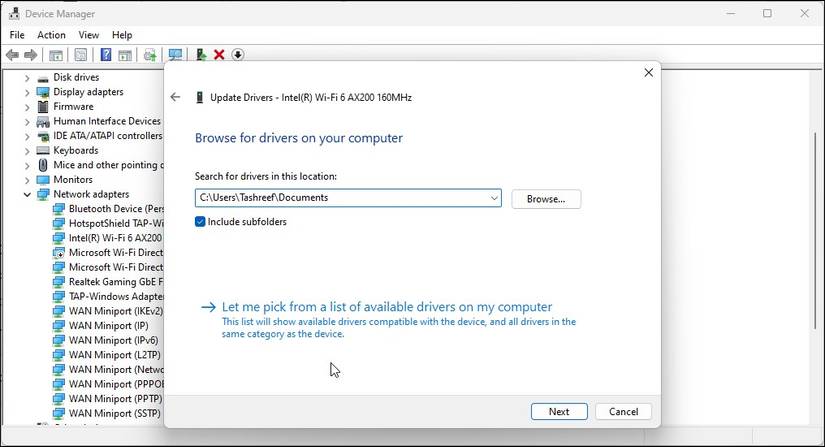Click the Mice and other pointing devices icon

(x=43, y=165)
